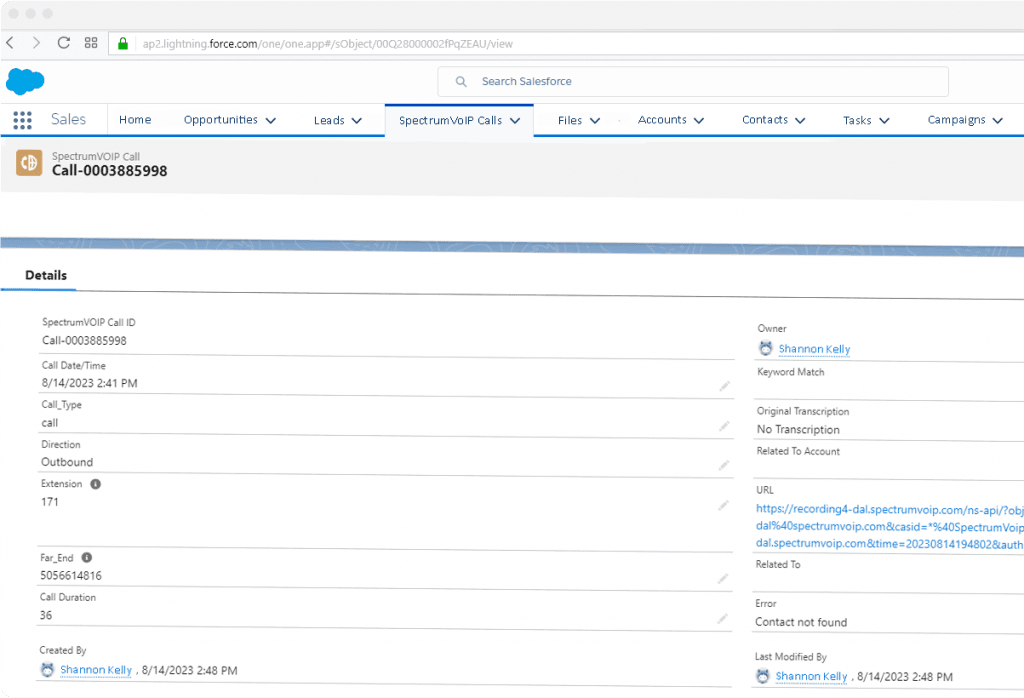
Task: Go to the Home tab
Action: (135, 119)
